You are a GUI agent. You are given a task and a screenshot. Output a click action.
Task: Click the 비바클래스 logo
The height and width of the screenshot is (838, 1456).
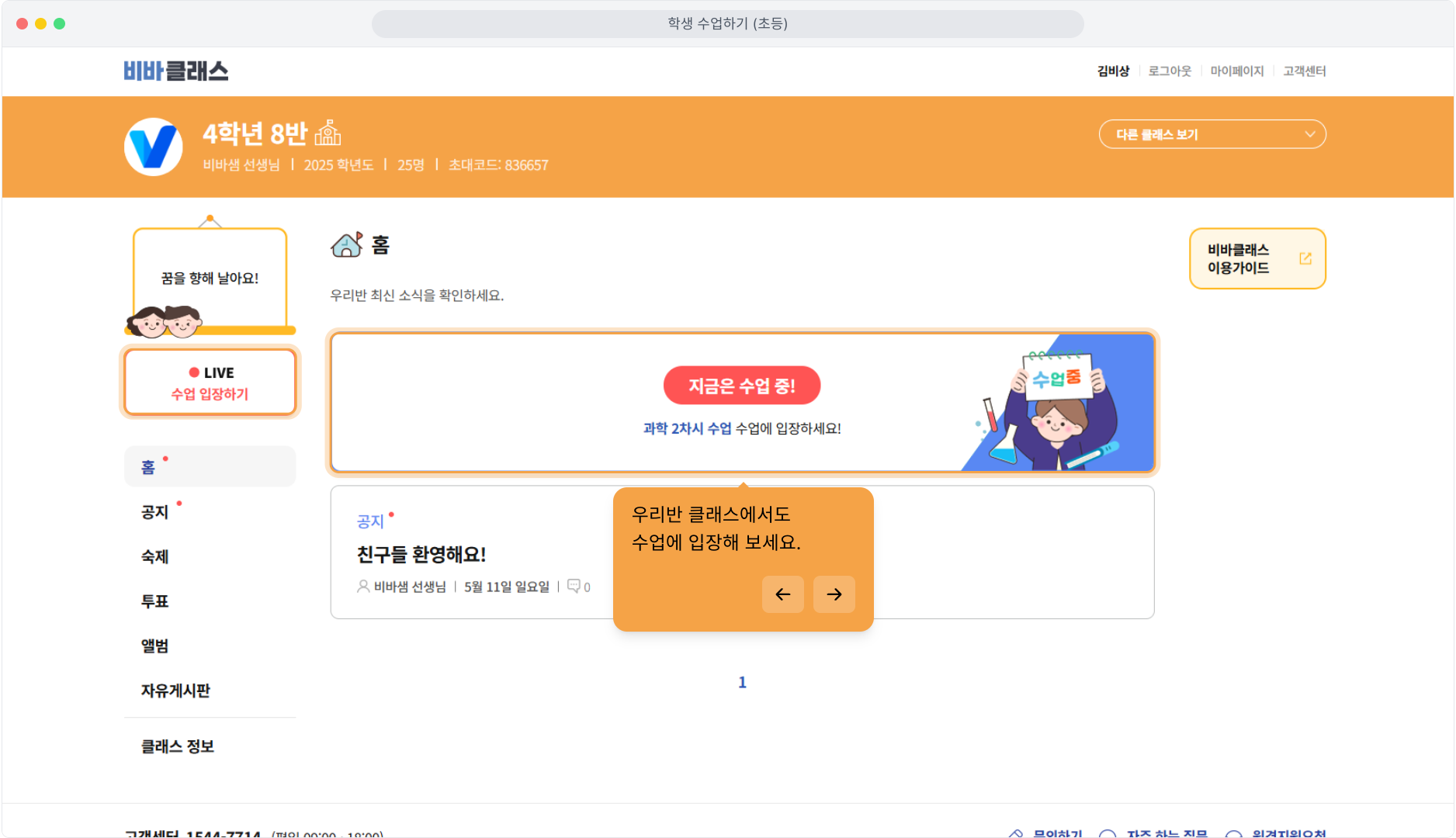176,71
